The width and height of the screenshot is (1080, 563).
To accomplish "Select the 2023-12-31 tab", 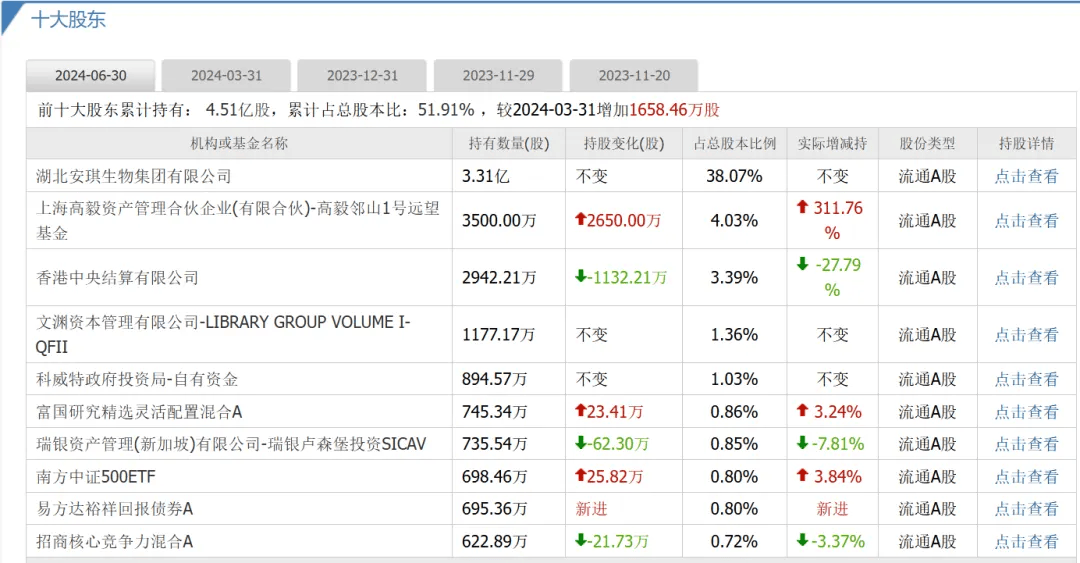I will [362, 76].
